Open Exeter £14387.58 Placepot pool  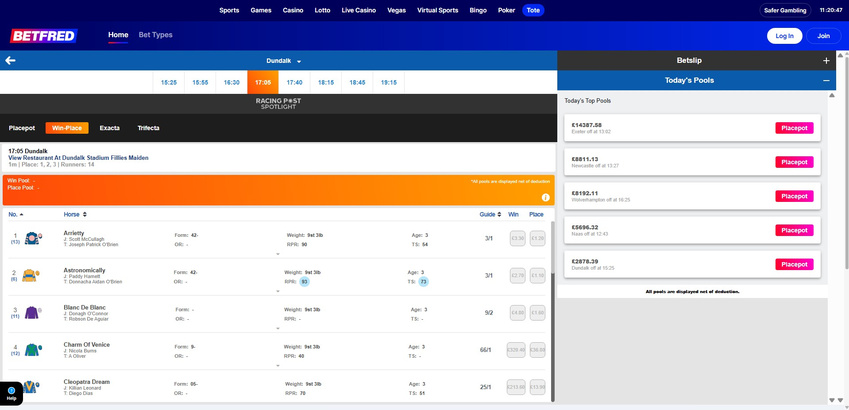coord(794,128)
